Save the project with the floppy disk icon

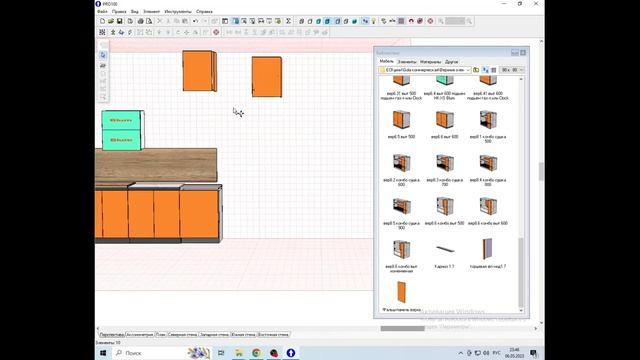pos(120,21)
